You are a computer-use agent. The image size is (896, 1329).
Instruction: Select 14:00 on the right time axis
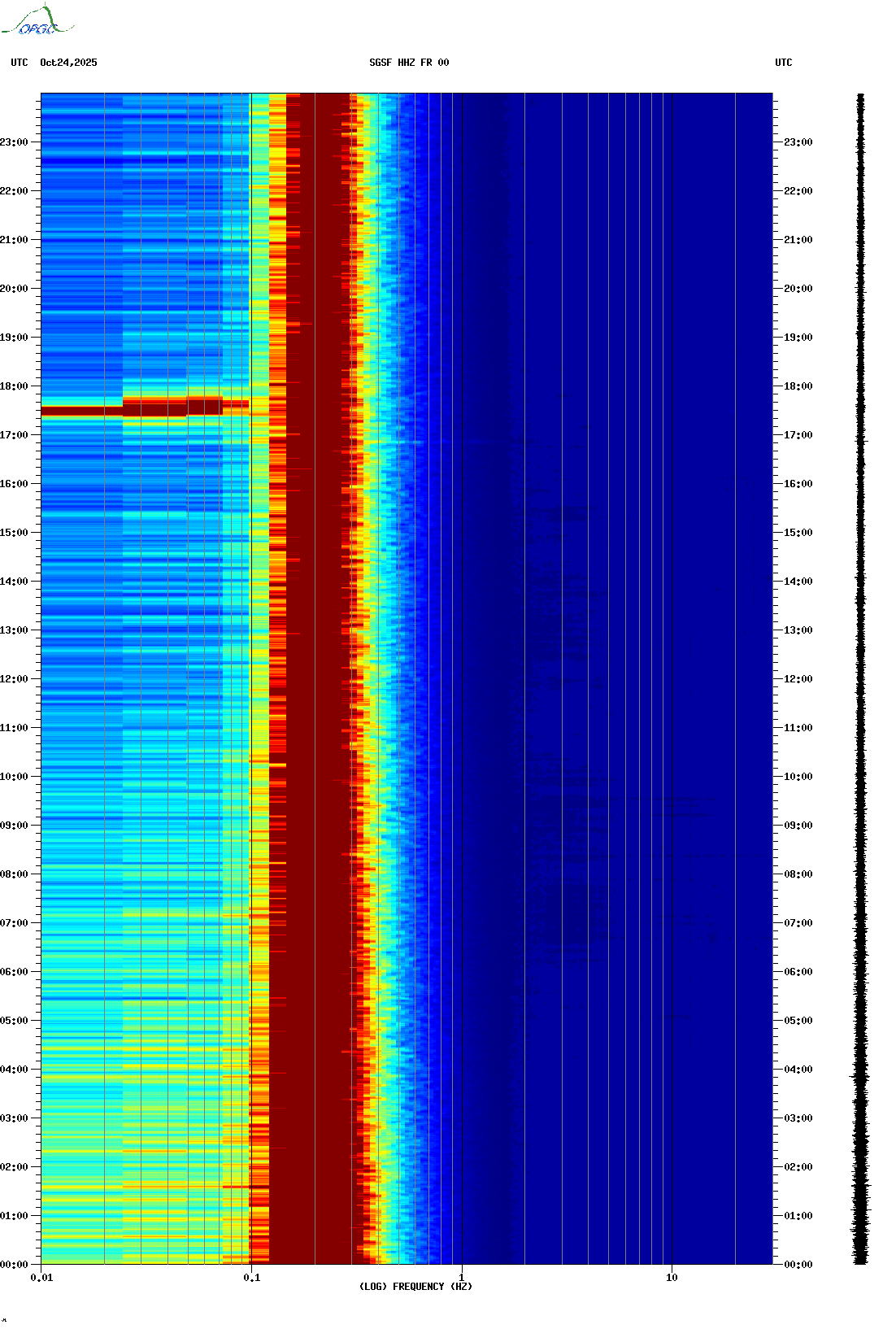798,582
